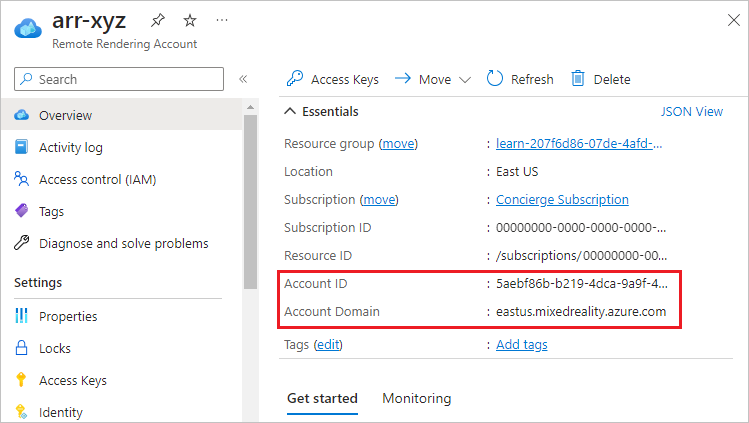The width and height of the screenshot is (749, 423).
Task: Click the sidebar scrollbar thumb
Action: click(250, 201)
